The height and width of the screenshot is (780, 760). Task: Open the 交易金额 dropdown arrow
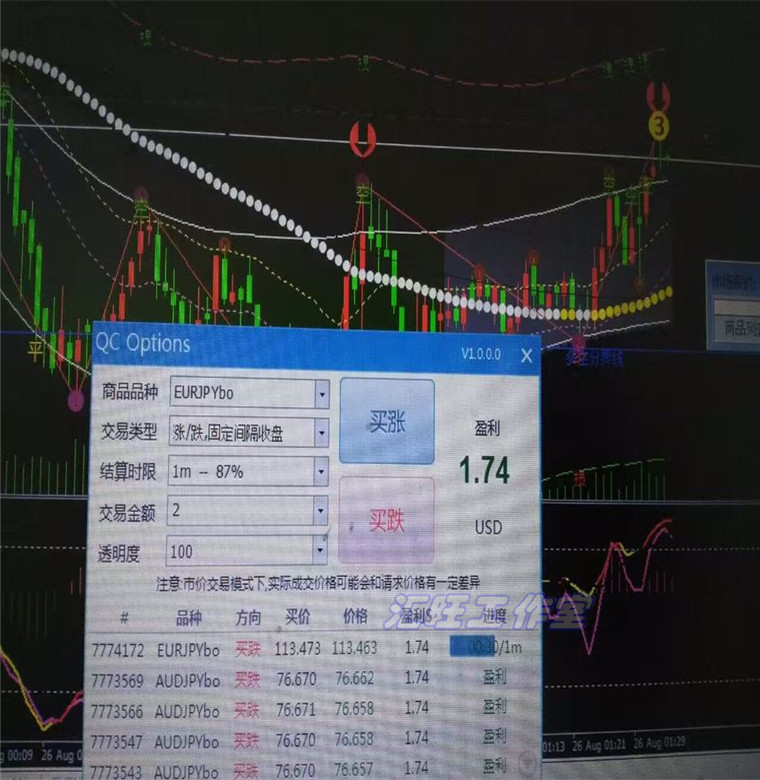point(320,510)
